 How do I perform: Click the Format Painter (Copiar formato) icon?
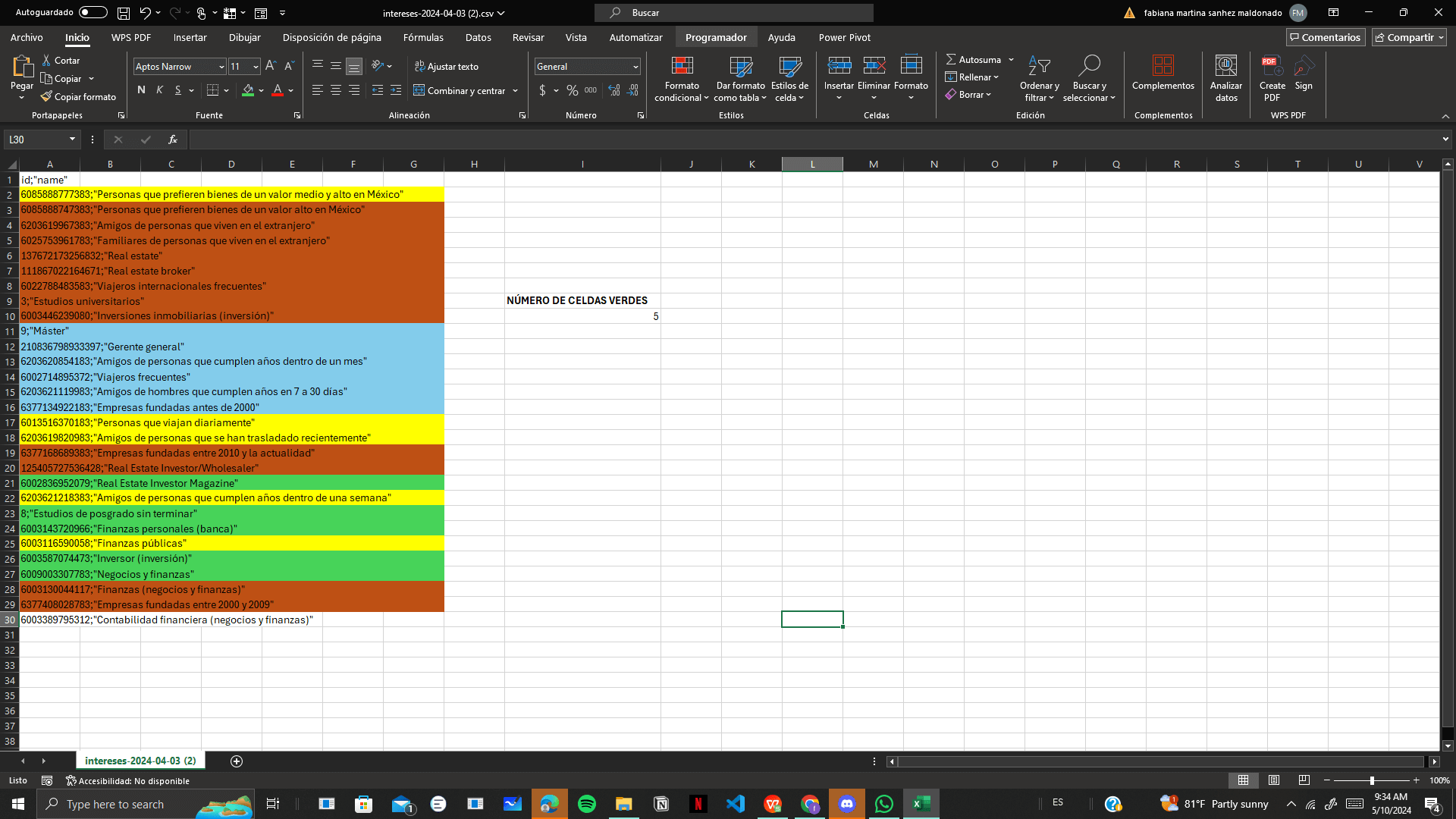(47, 97)
